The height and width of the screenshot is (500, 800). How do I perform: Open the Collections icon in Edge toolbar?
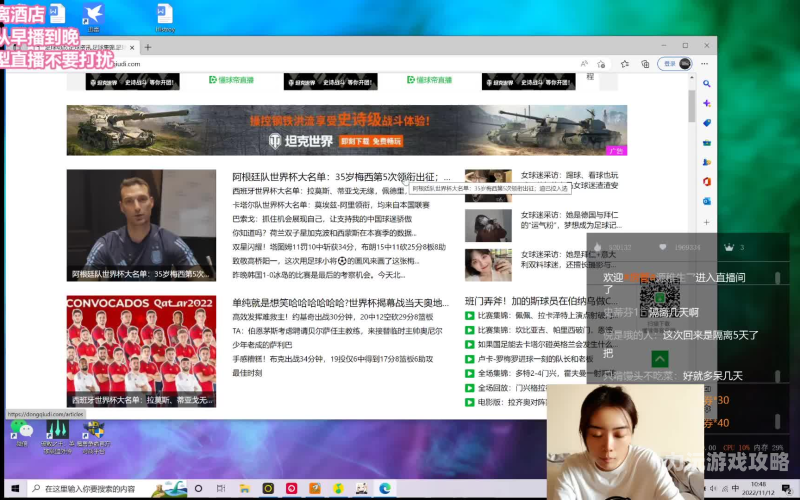click(x=645, y=64)
